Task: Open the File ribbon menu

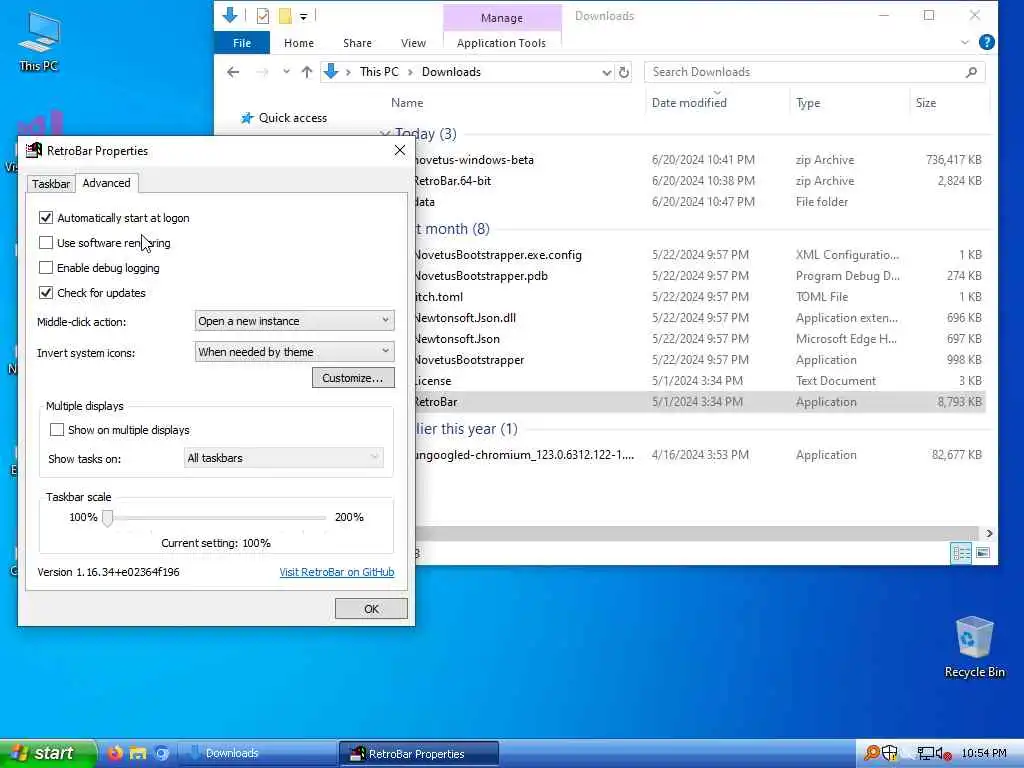Action: coord(242,43)
